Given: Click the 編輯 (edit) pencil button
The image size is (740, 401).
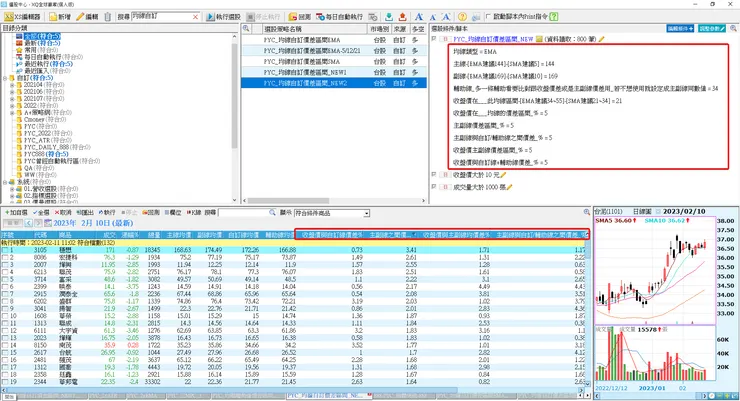Looking at the screenshot, I should 87,17.
